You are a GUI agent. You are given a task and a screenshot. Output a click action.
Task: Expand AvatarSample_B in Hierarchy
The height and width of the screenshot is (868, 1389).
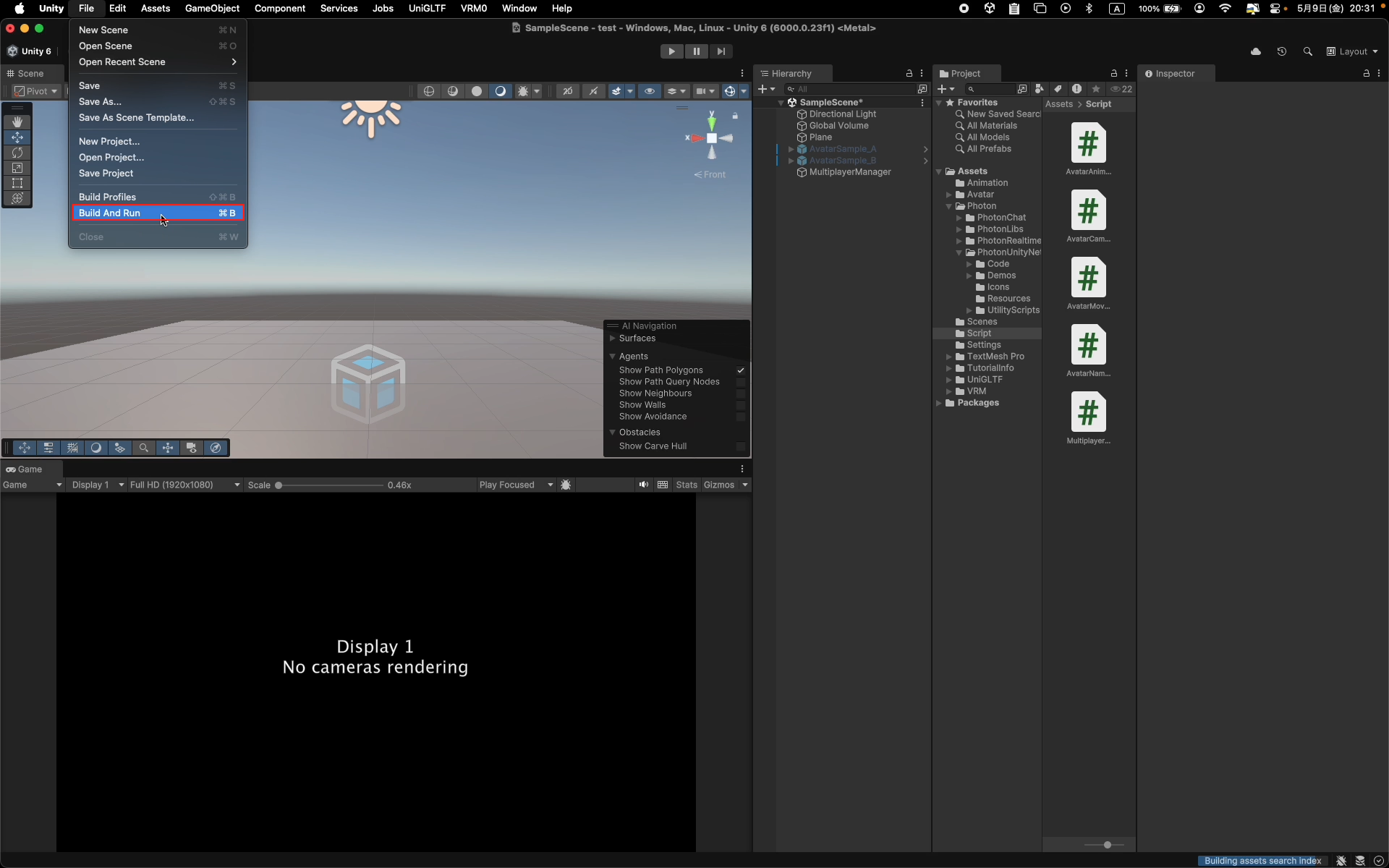(791, 161)
